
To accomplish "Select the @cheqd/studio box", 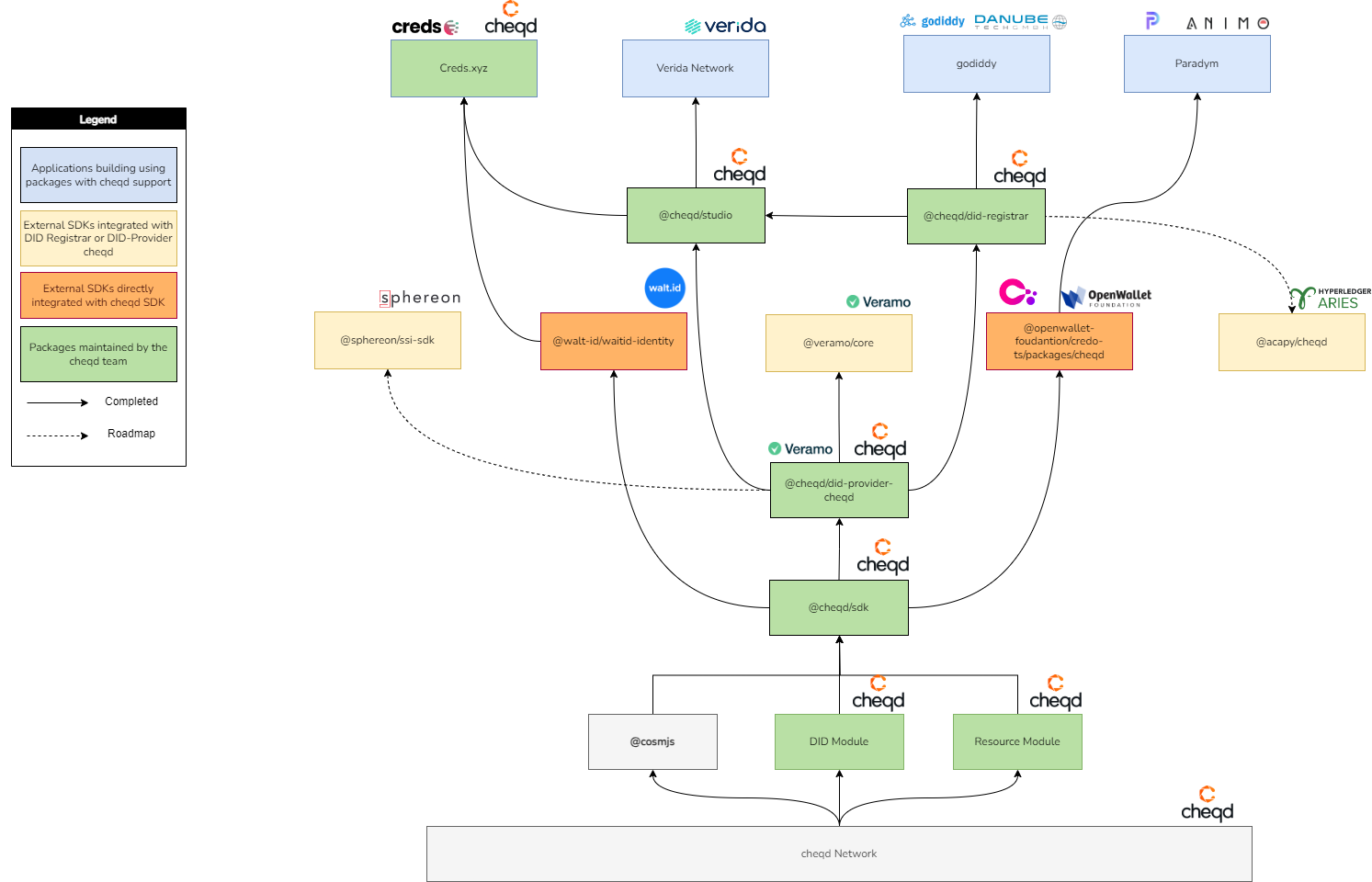I will 696,216.
